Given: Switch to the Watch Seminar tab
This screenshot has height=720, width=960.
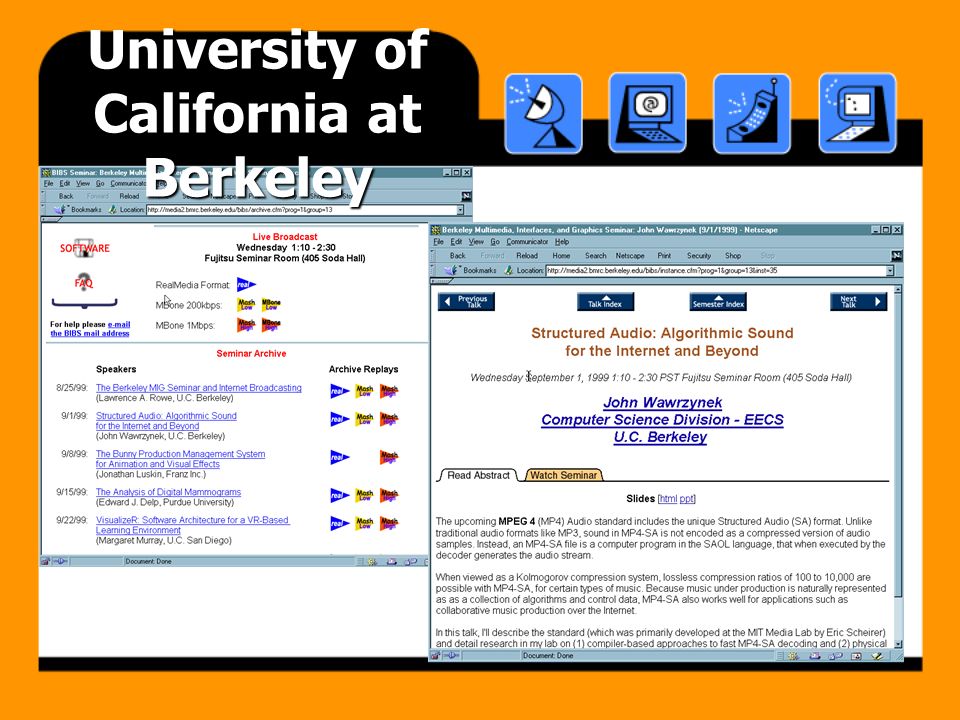Looking at the screenshot, I should [x=563, y=475].
